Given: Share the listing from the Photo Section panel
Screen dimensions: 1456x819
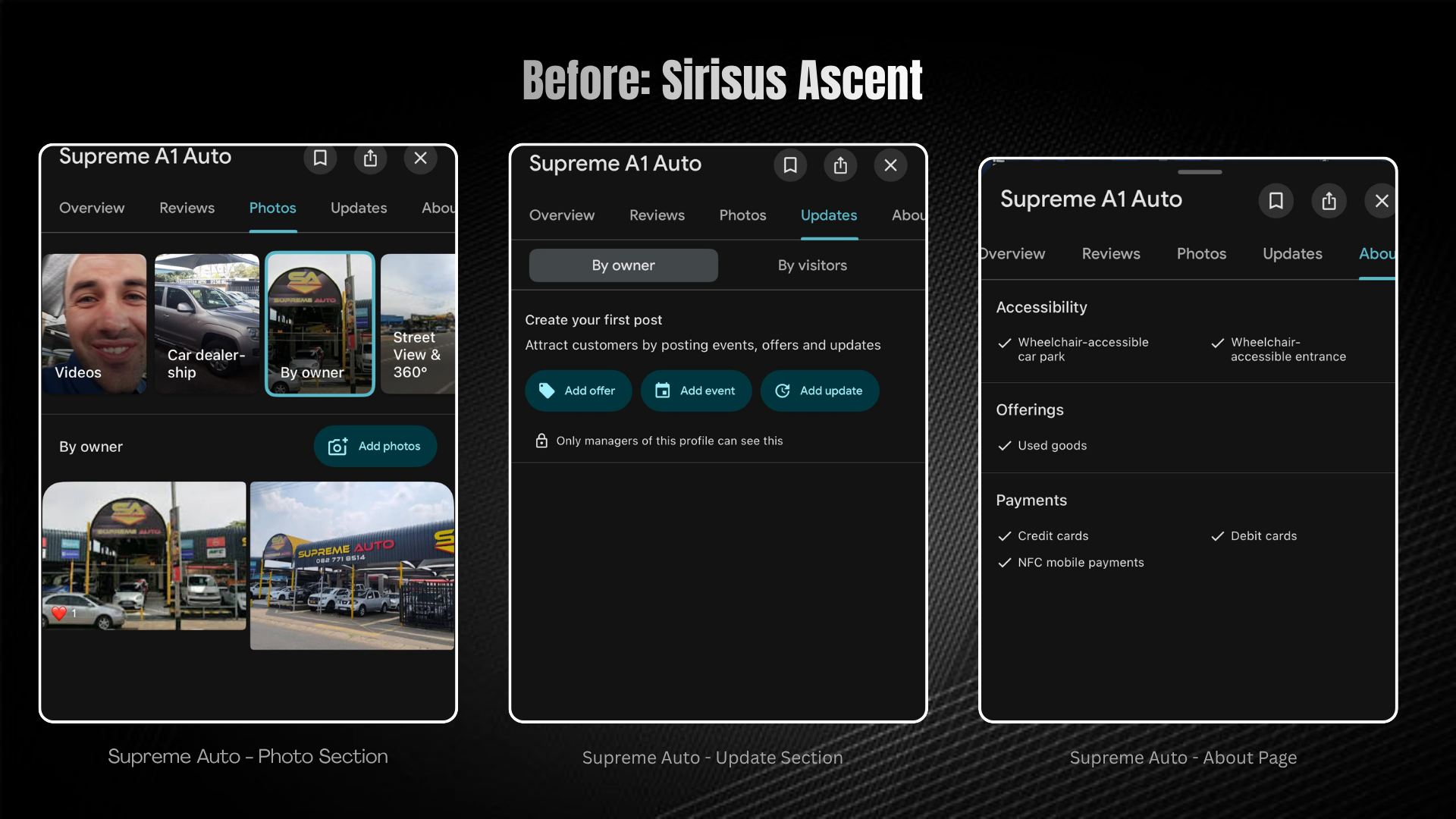Looking at the screenshot, I should pos(370,158).
